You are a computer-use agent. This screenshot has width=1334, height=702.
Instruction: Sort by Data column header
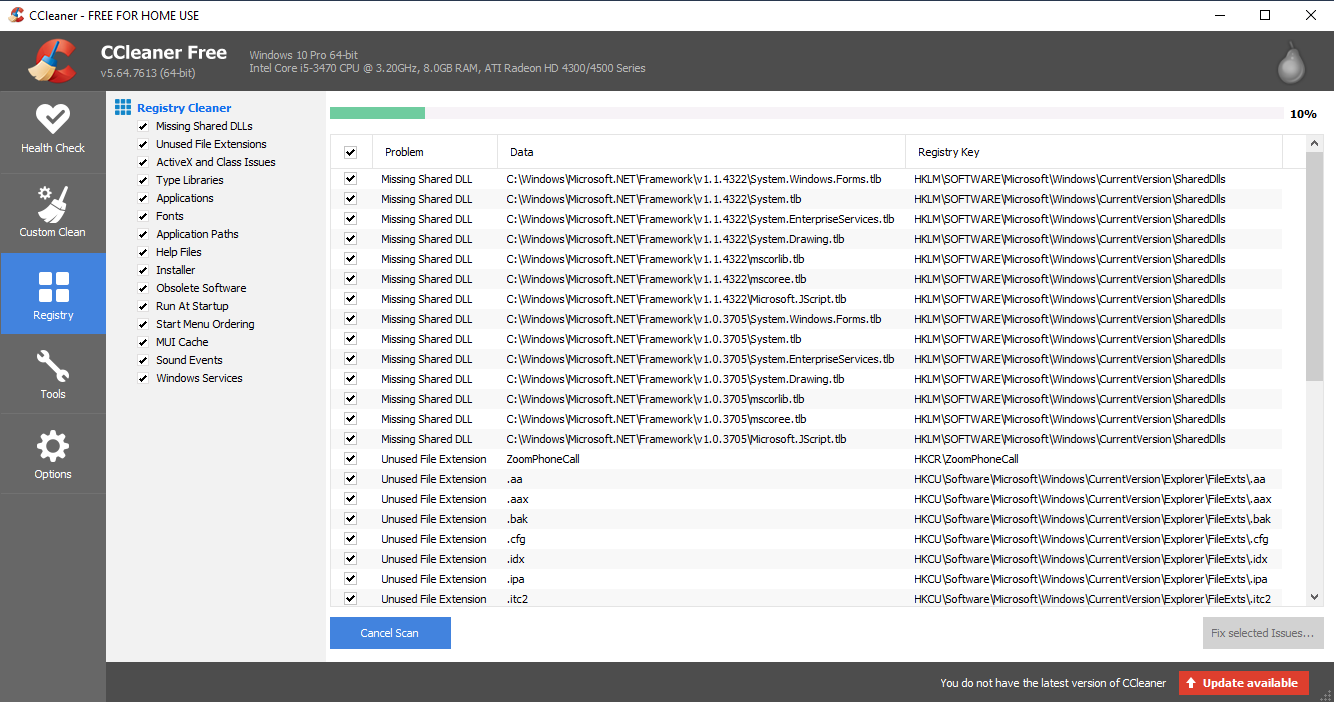701,152
